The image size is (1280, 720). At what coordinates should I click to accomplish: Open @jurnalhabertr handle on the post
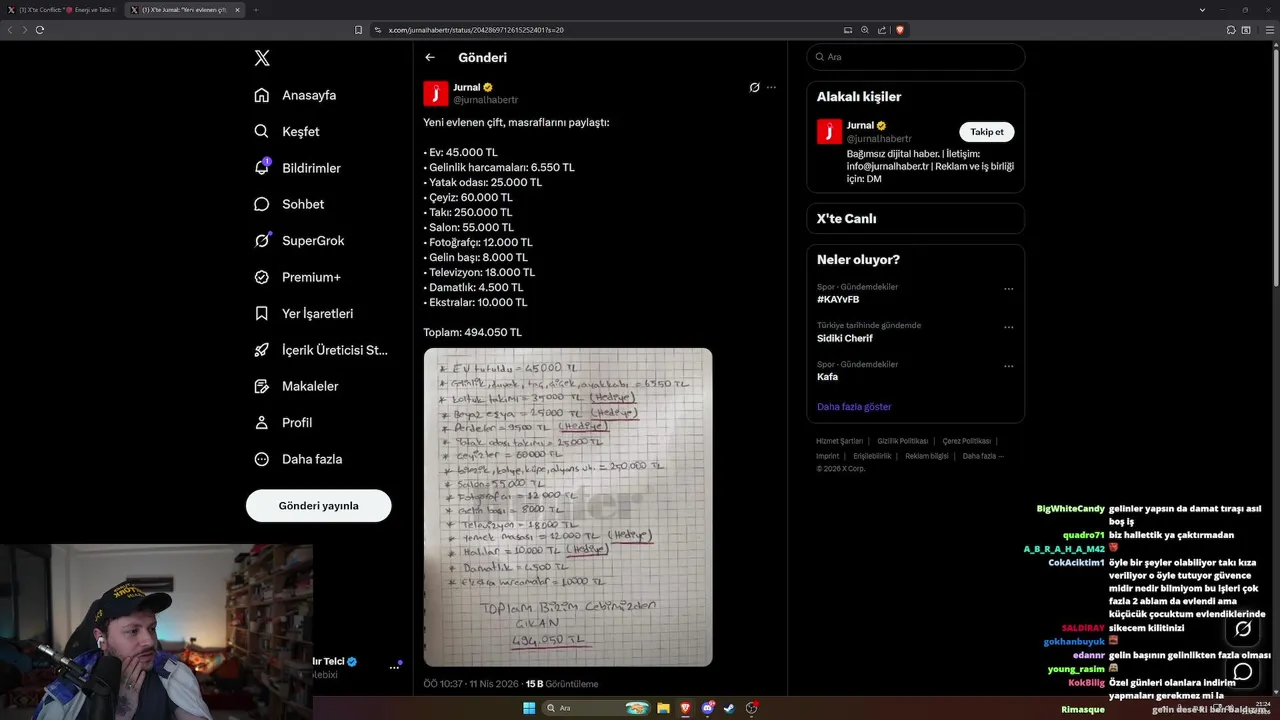coord(486,100)
